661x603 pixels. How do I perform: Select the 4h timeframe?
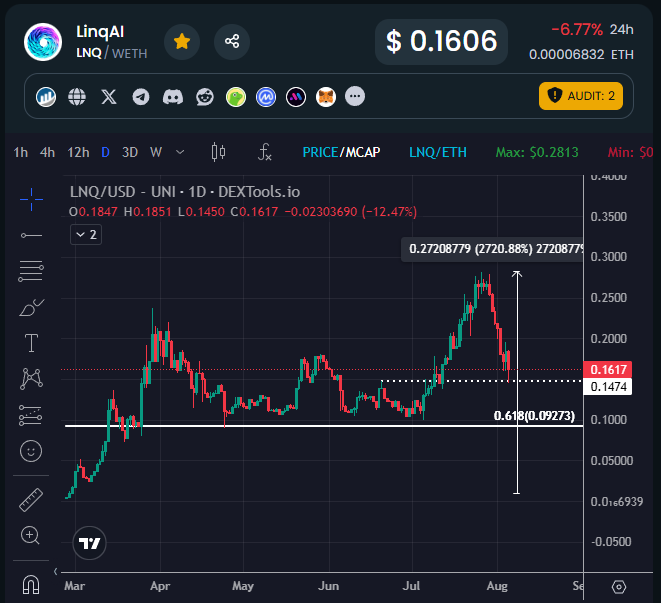(x=47, y=152)
